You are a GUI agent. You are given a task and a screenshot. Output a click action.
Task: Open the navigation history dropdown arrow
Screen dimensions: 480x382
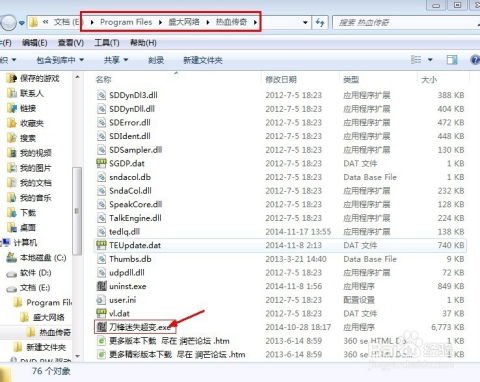pyautogui.click(x=22, y=23)
